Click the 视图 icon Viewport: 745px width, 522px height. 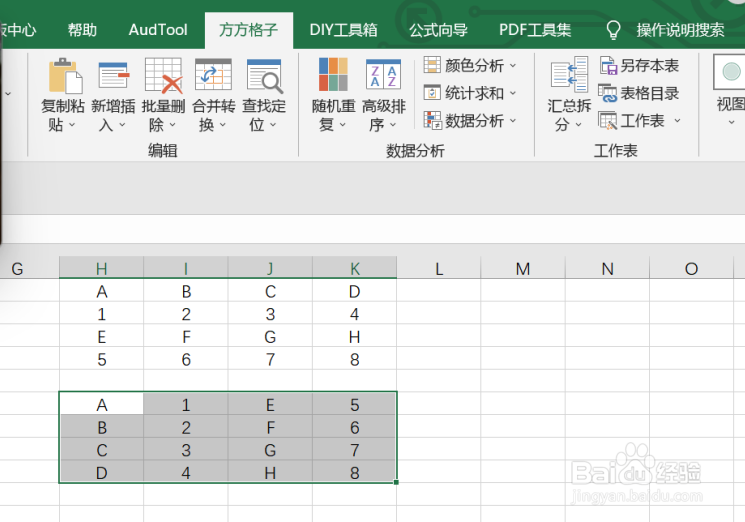coord(730,72)
